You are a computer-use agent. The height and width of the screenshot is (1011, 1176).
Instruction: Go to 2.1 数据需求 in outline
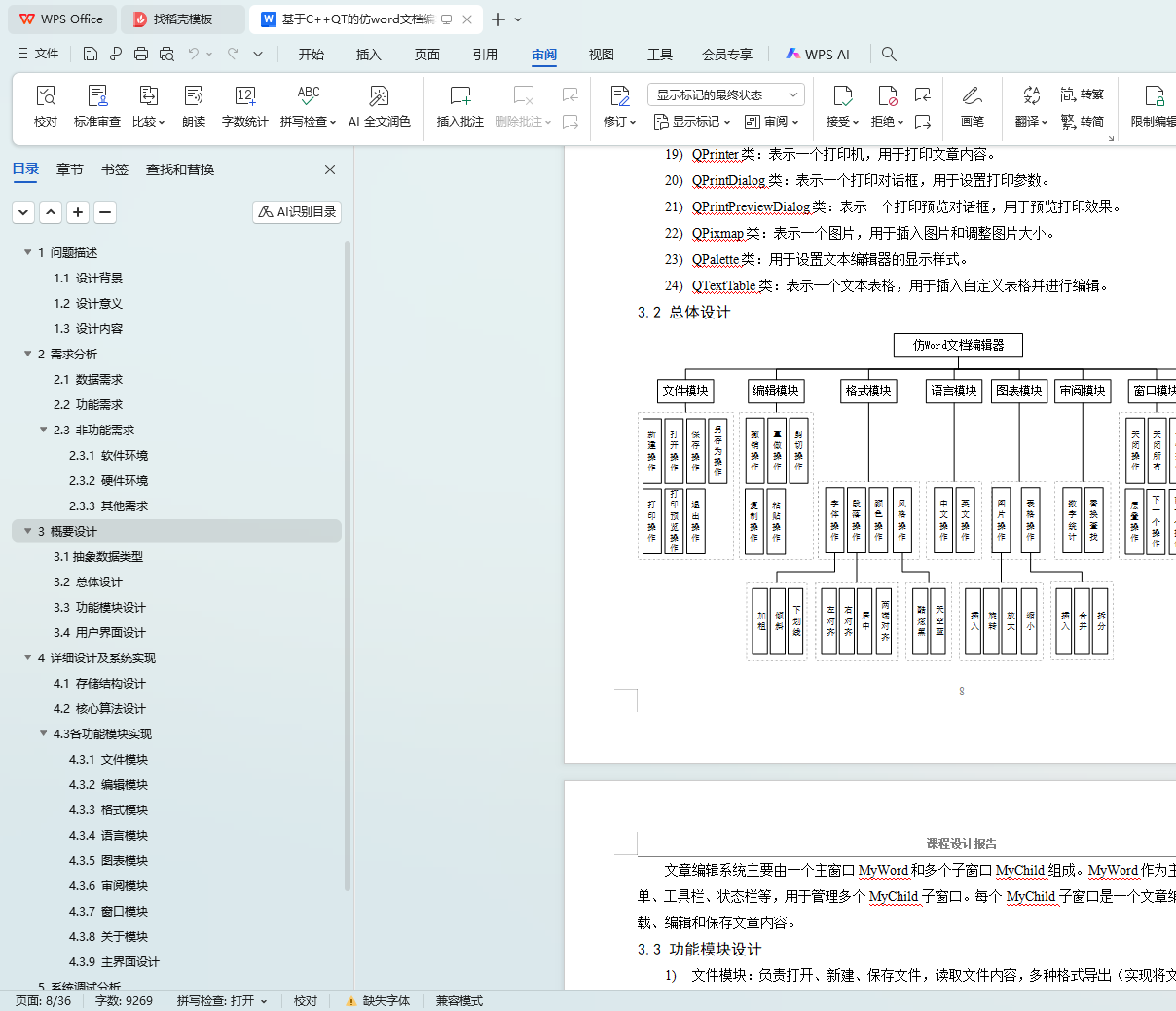[88, 379]
